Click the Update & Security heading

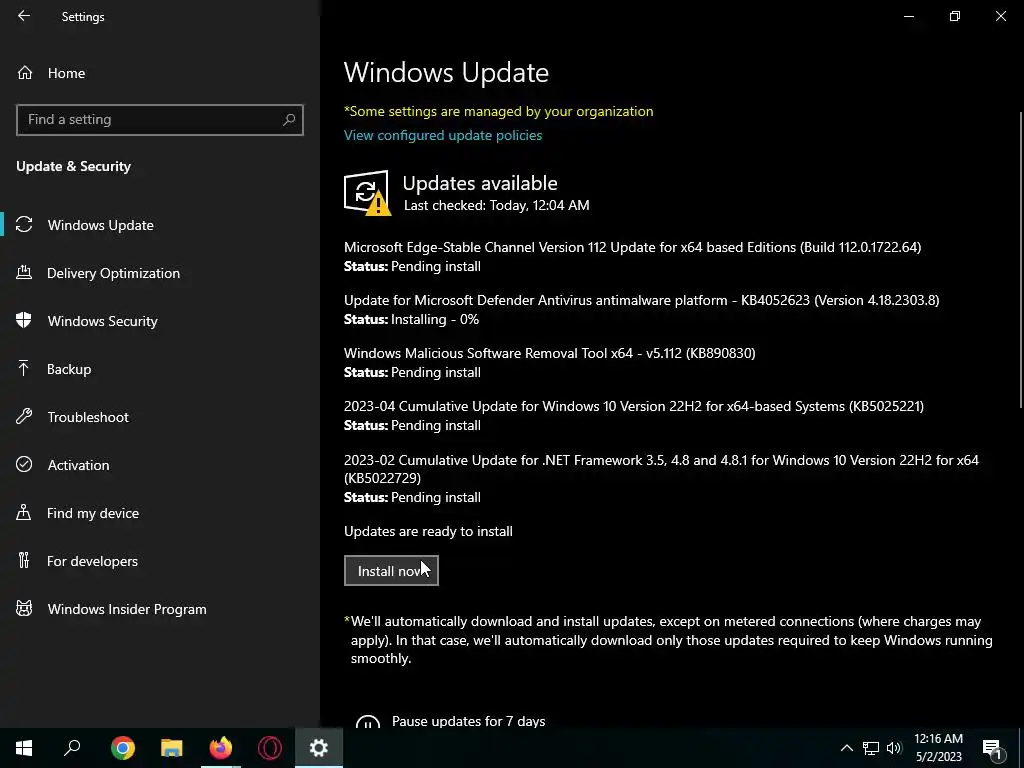pyautogui.click(x=73, y=166)
